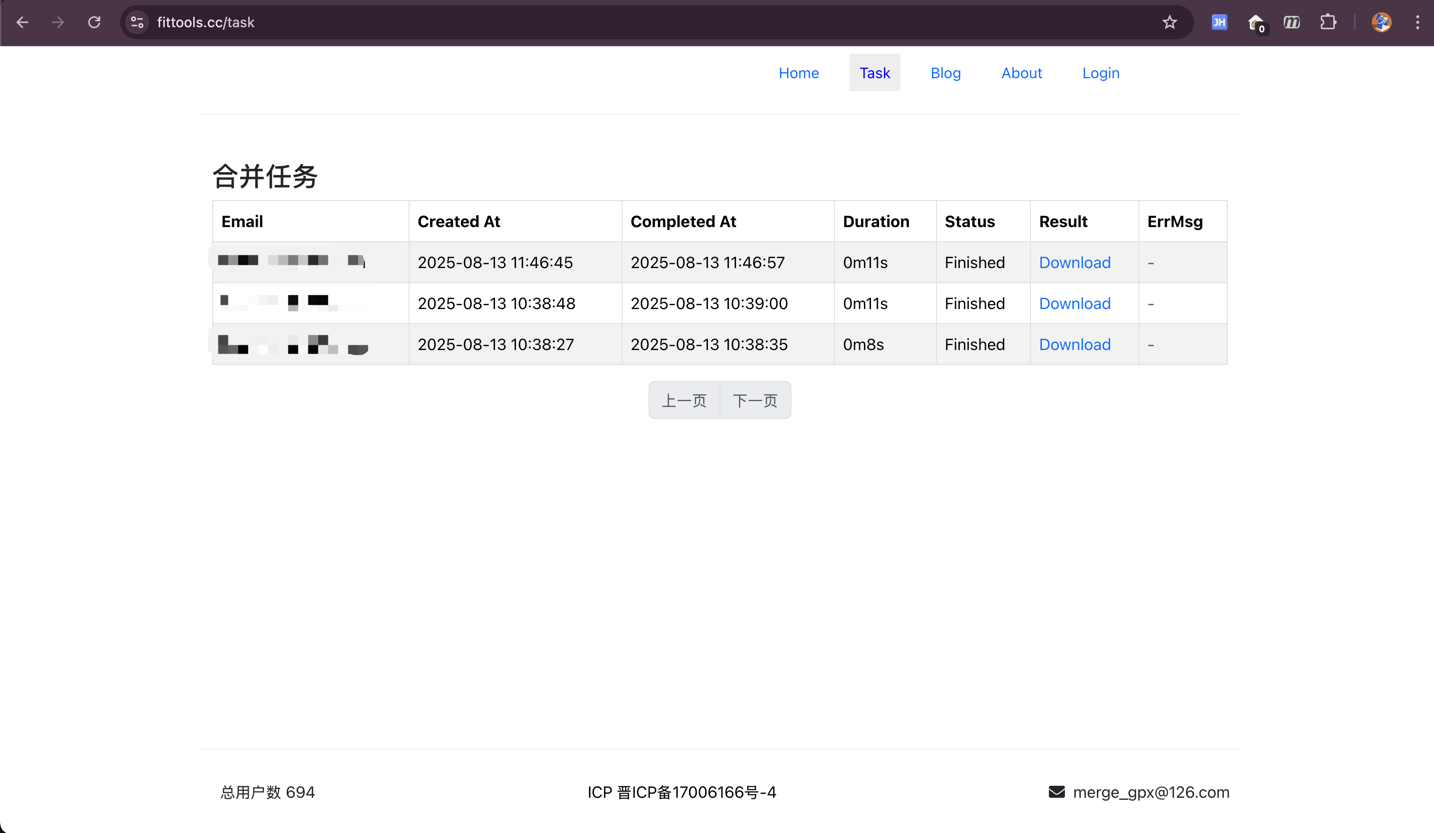Select the Task navigation tab
This screenshot has height=833, width=1434.
point(874,73)
